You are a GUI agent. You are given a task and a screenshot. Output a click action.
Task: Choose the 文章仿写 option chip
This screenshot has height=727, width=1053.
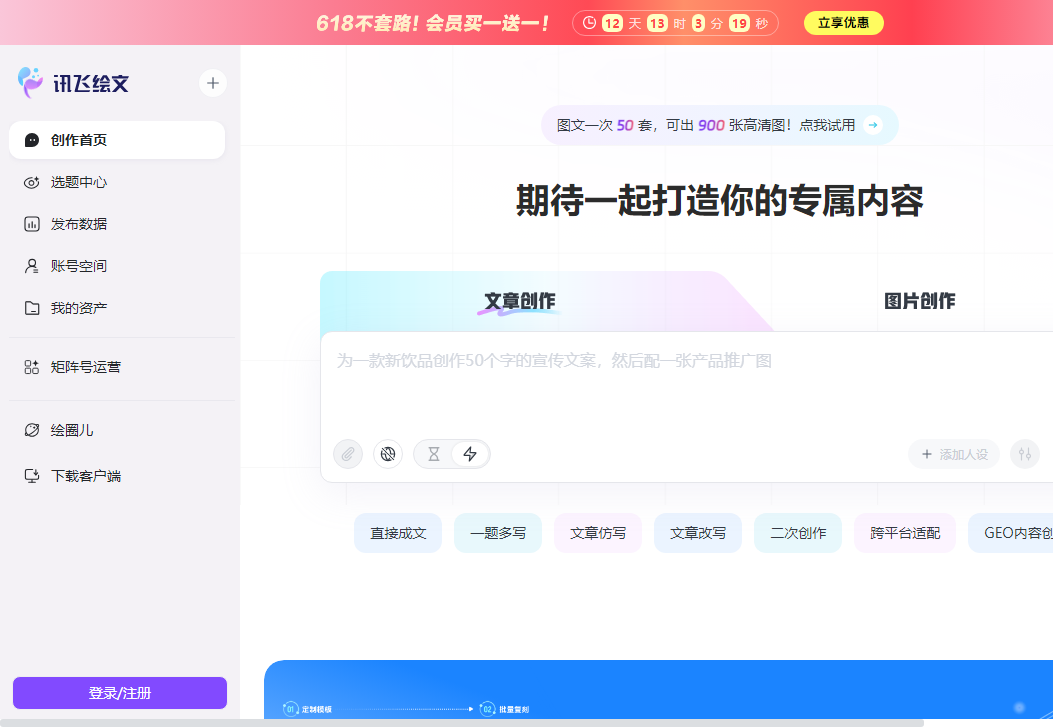pyautogui.click(x=598, y=533)
